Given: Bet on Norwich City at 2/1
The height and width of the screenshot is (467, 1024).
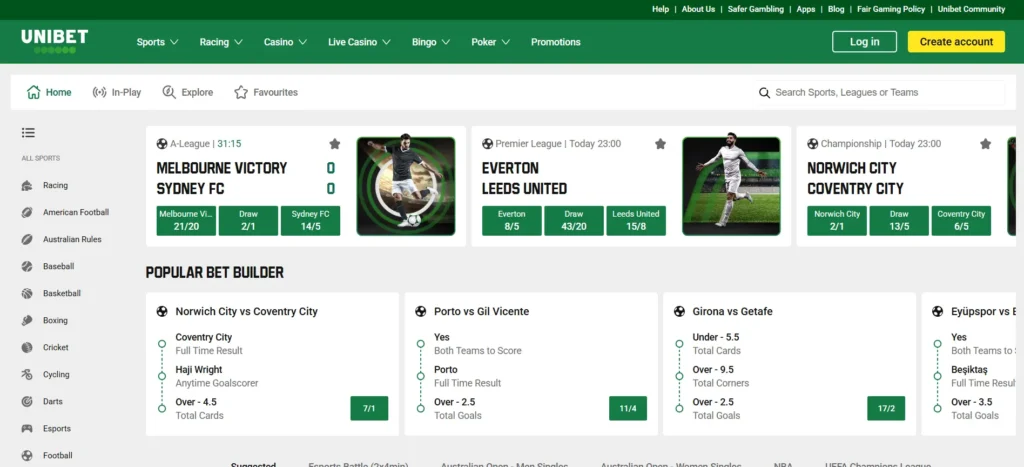Looking at the screenshot, I should [x=837, y=221].
